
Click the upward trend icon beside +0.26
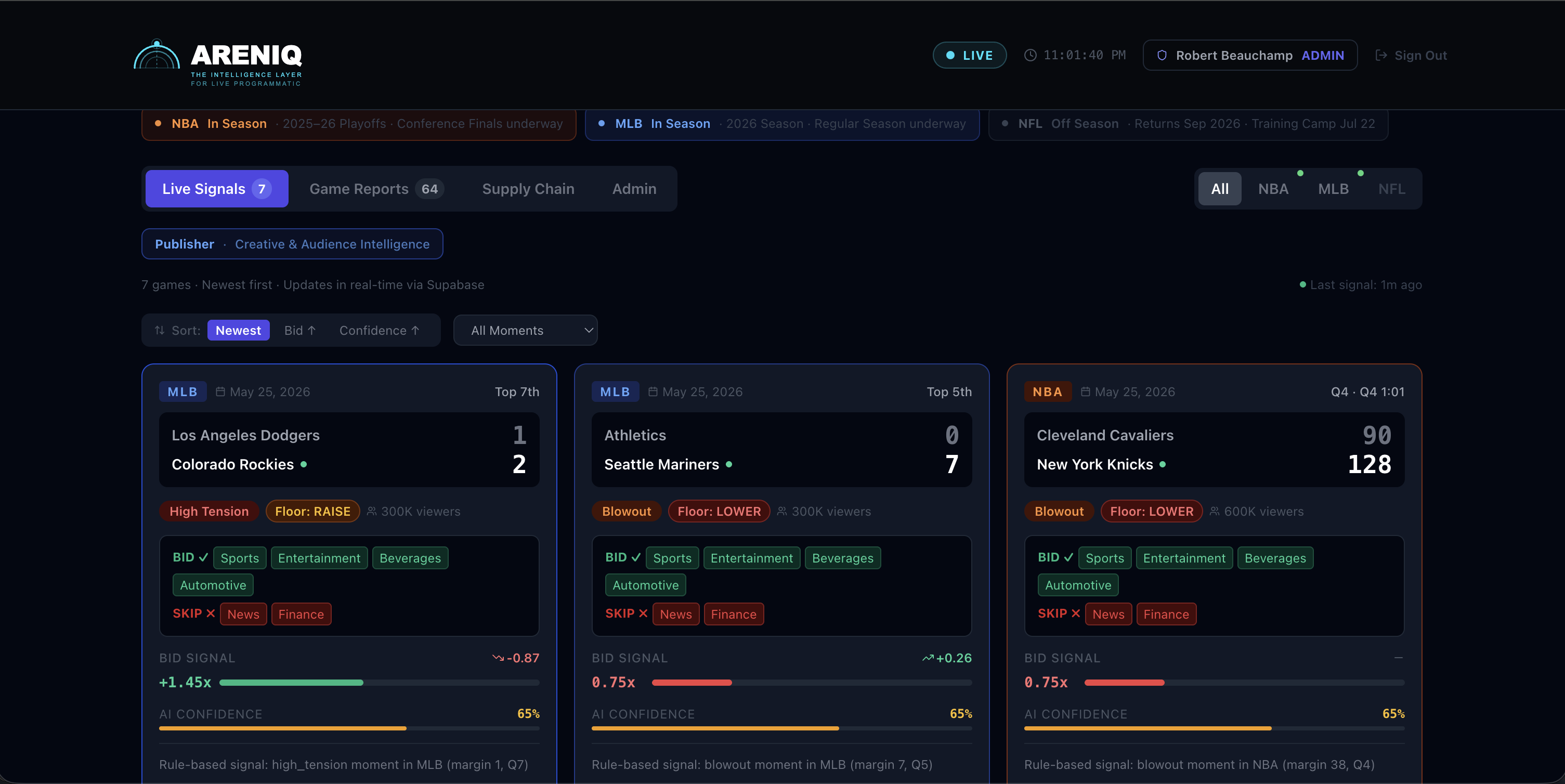coord(928,658)
